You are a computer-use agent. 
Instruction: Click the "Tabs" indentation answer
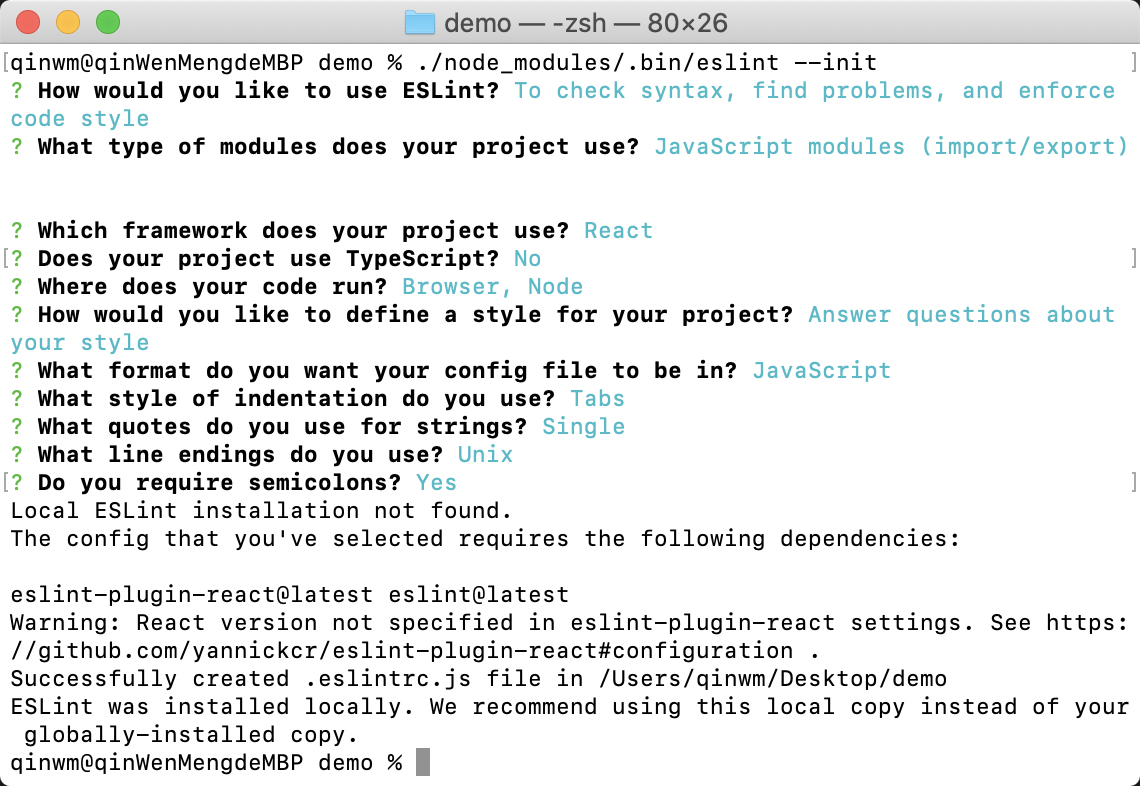[597, 399]
